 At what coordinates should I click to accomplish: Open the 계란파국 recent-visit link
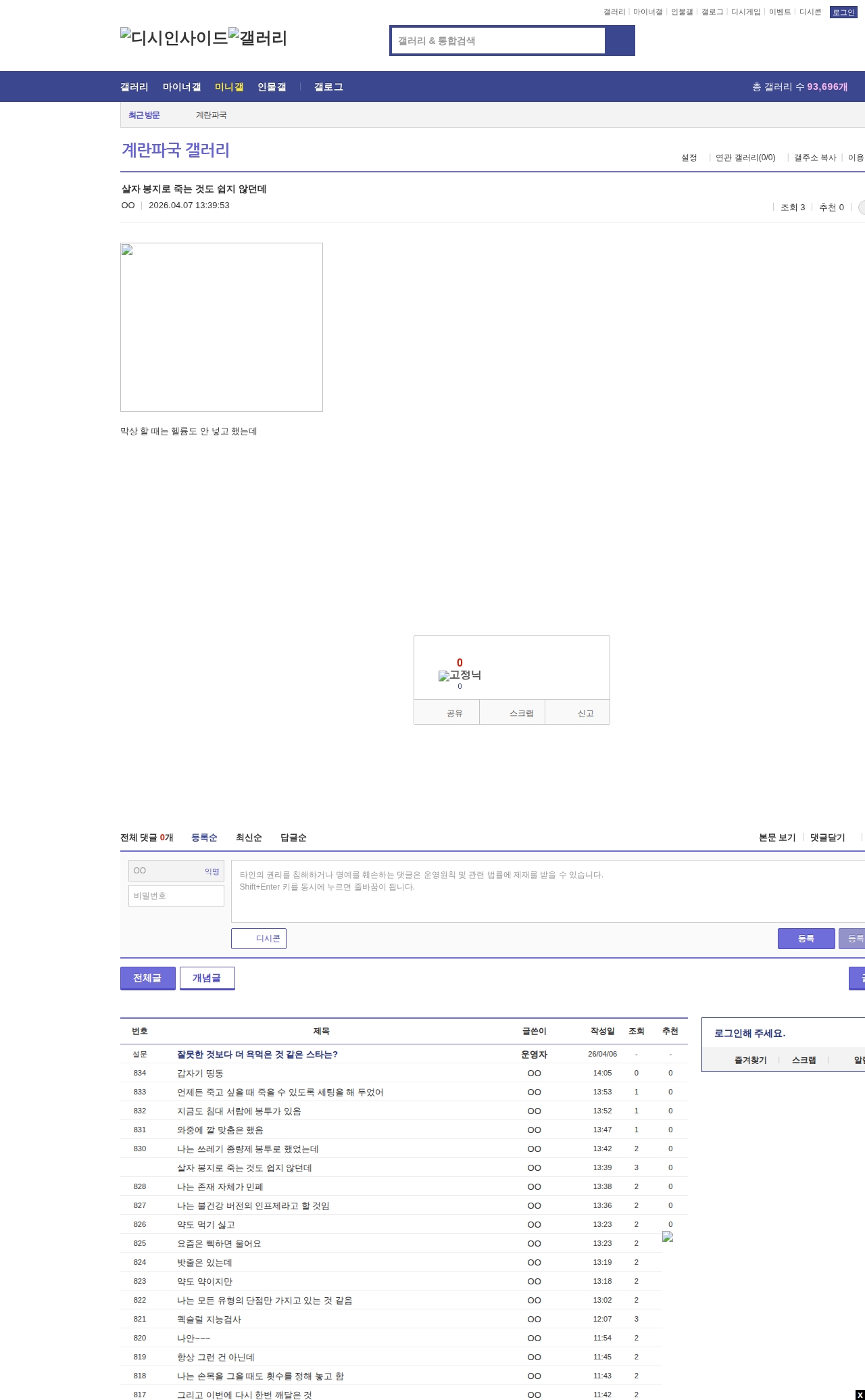[x=212, y=116]
